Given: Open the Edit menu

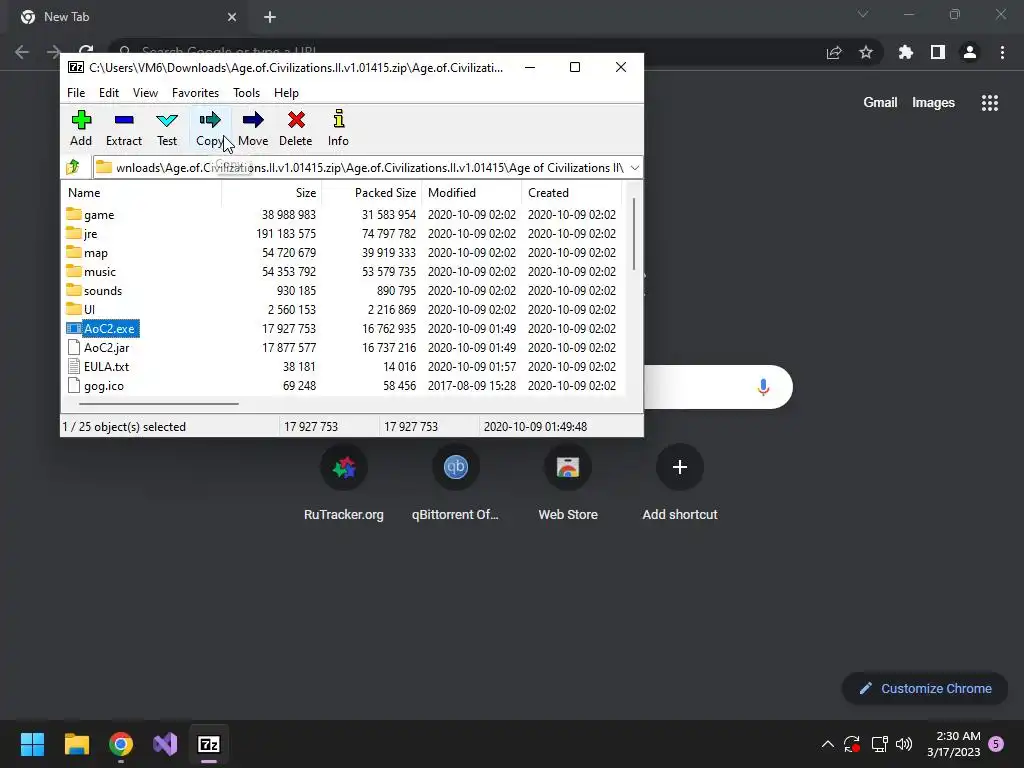Looking at the screenshot, I should click(109, 93).
